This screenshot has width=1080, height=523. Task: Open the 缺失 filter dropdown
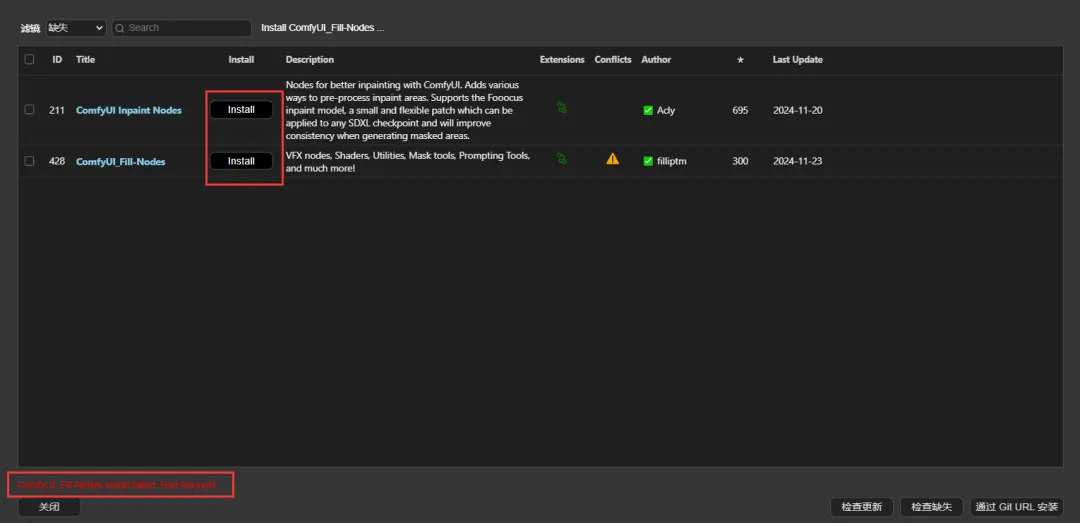[x=76, y=28]
